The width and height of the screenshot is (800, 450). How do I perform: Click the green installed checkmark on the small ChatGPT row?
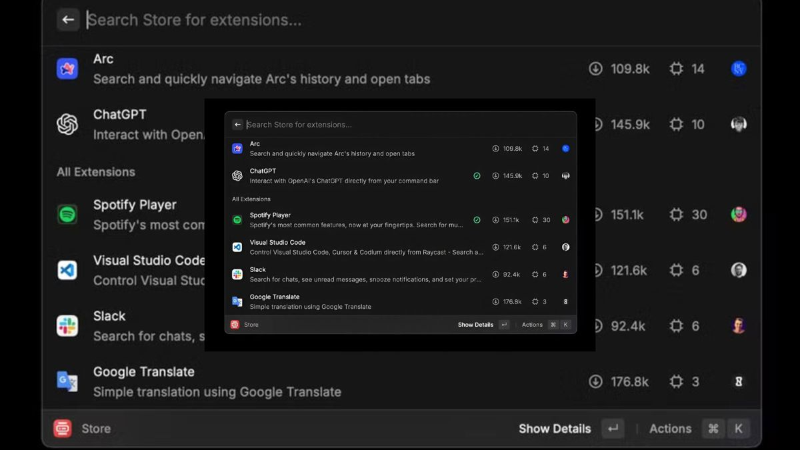(x=477, y=176)
